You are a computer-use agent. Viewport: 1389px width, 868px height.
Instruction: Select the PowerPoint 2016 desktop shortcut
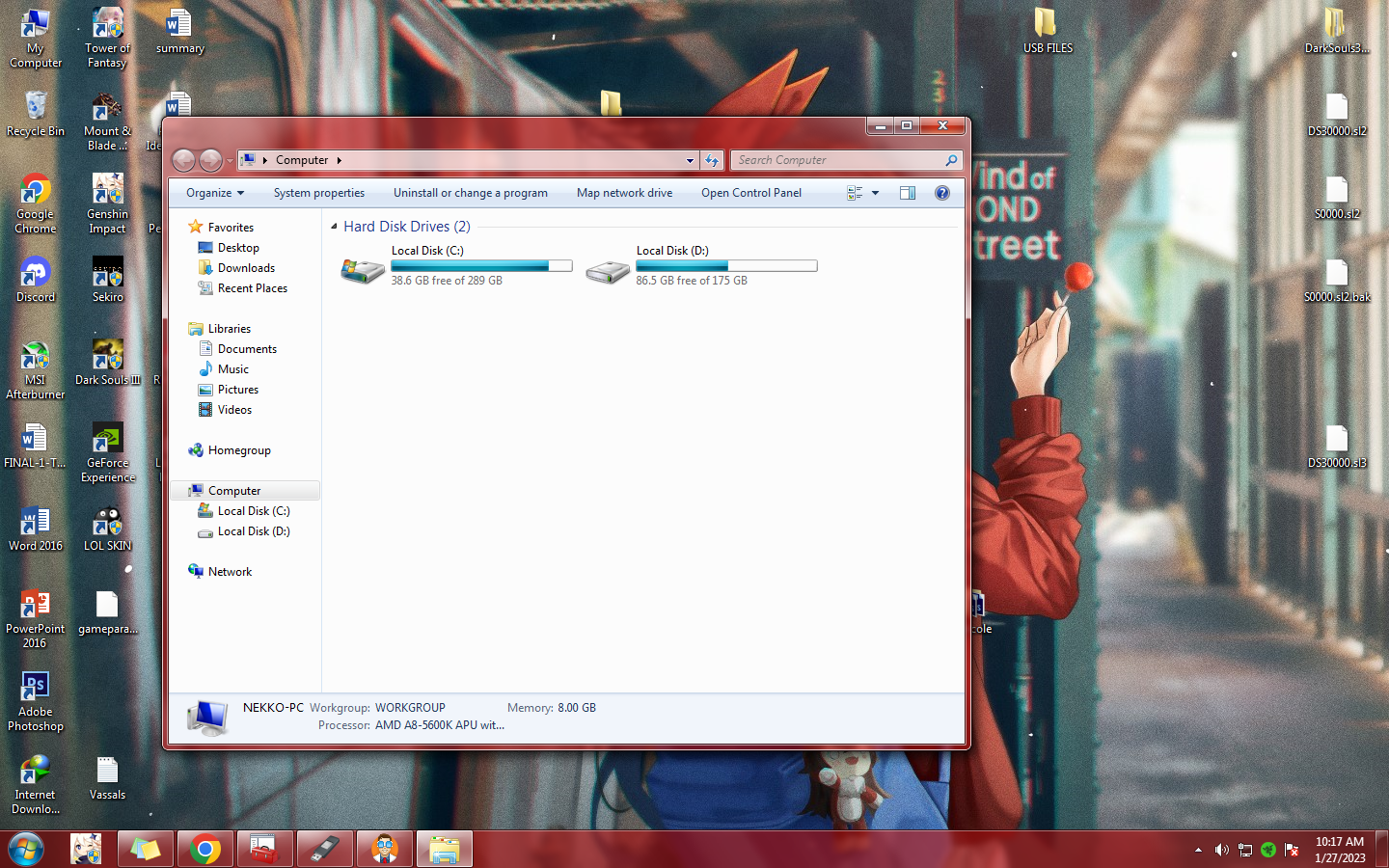click(36, 619)
